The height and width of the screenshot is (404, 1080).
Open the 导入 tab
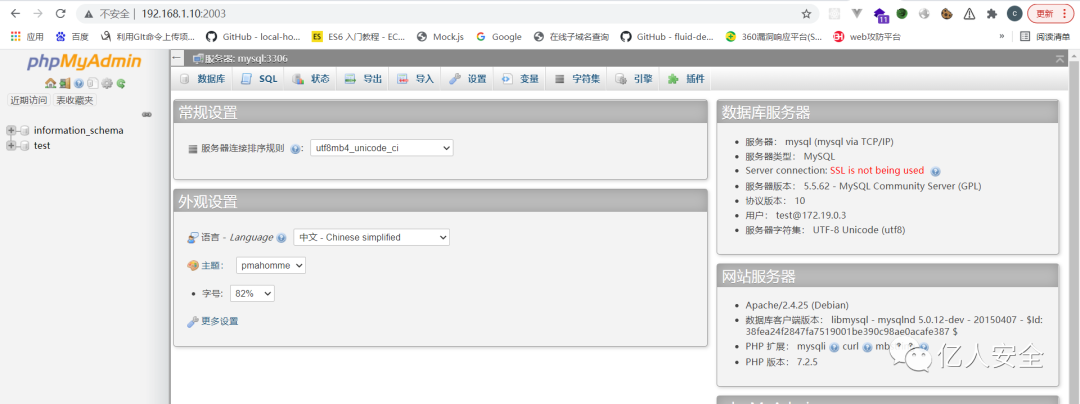(415, 79)
